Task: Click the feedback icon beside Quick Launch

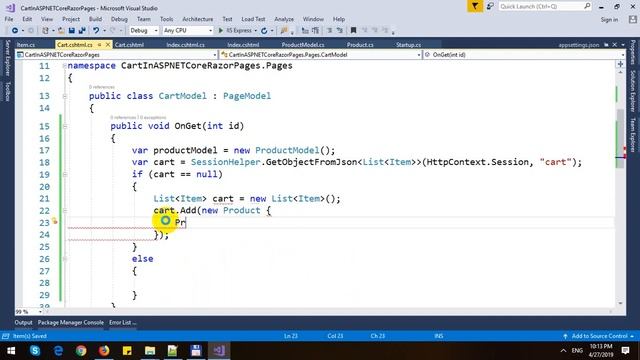Action: [490, 6]
